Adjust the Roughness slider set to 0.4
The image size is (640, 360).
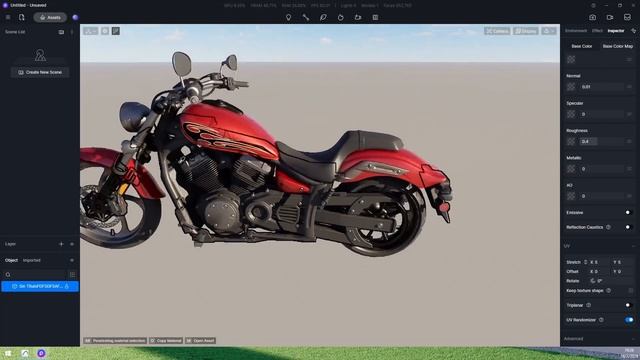tap(601, 142)
